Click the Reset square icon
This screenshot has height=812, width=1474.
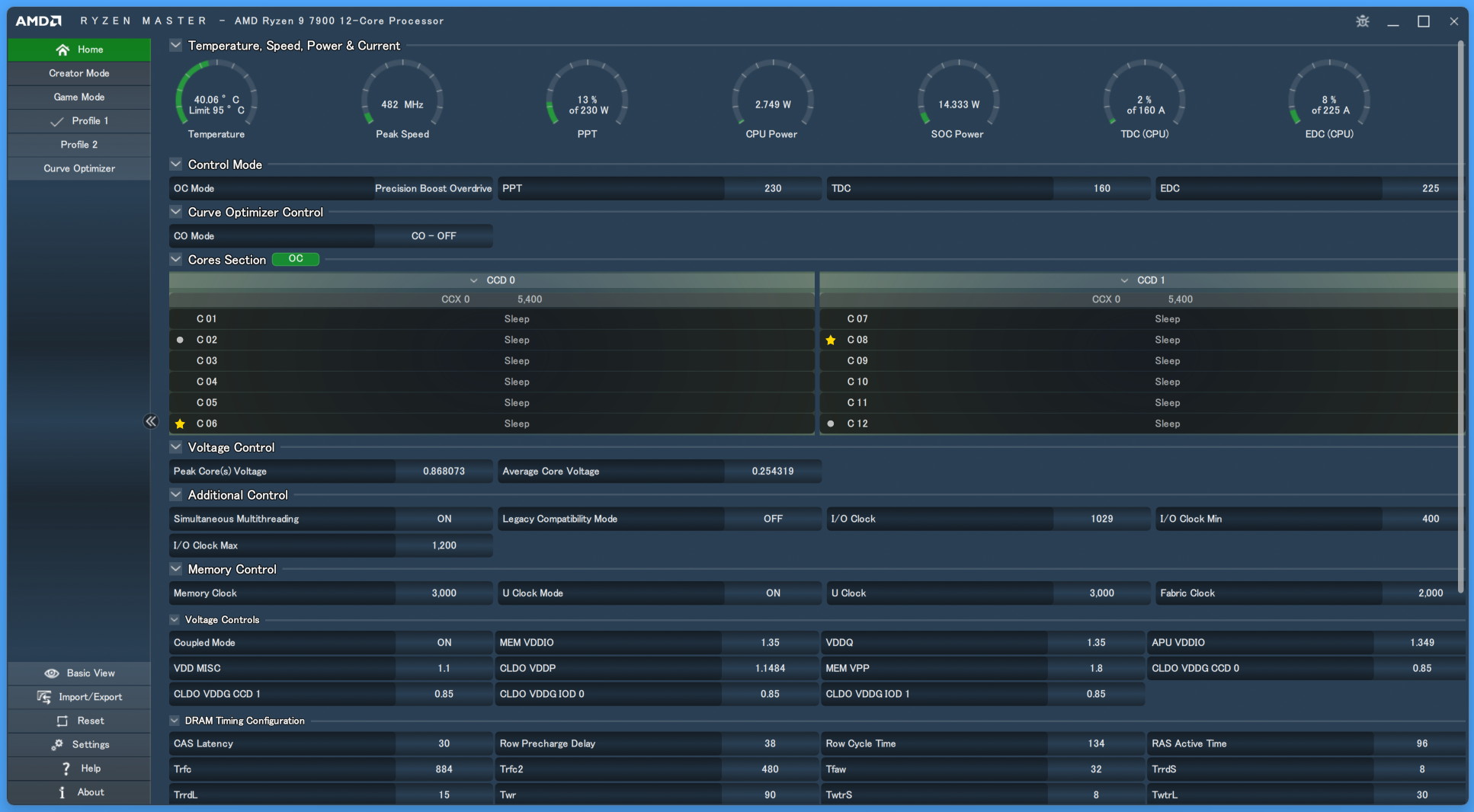pos(62,721)
